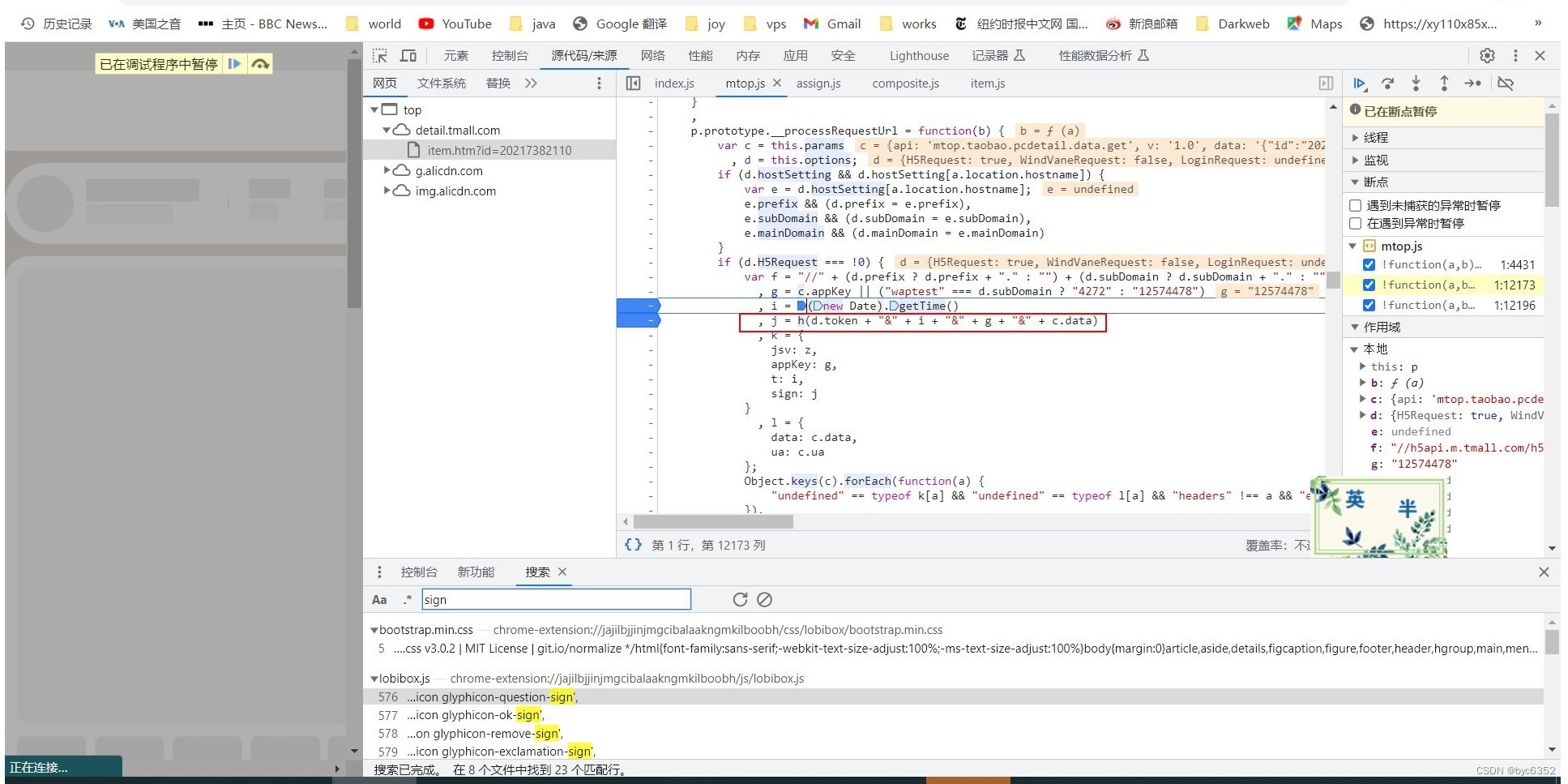Enable pause on uncaught exceptions checkbox

point(1355,205)
